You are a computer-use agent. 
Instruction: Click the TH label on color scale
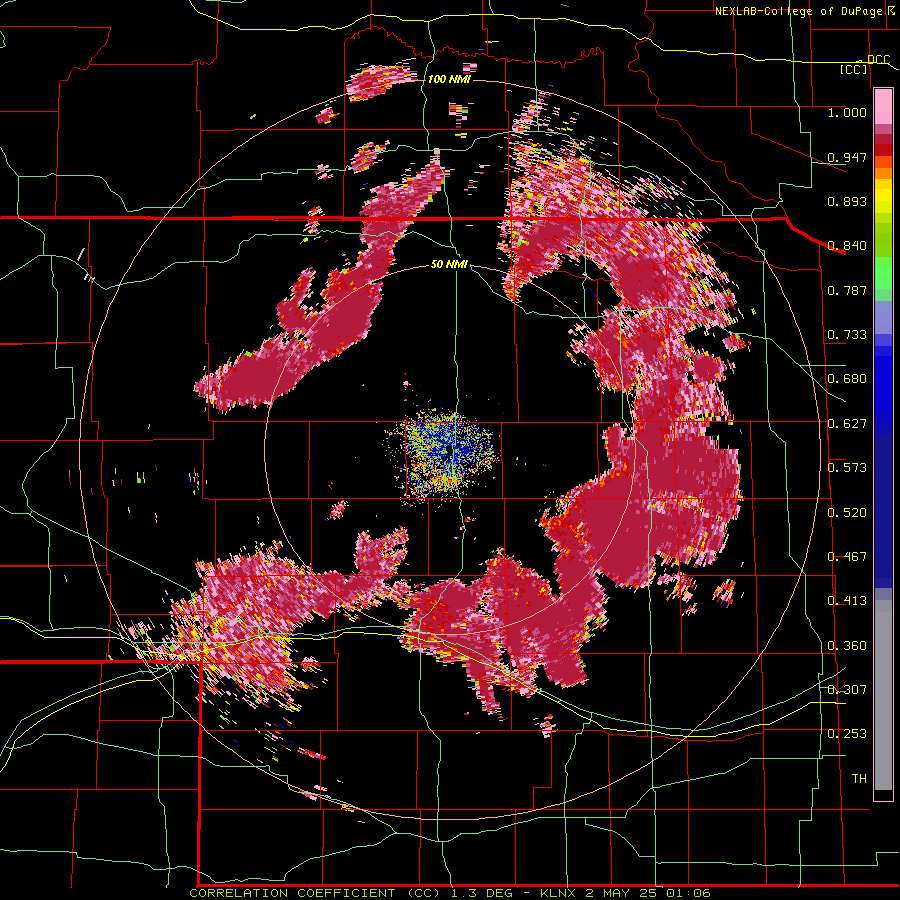[x=859, y=779]
